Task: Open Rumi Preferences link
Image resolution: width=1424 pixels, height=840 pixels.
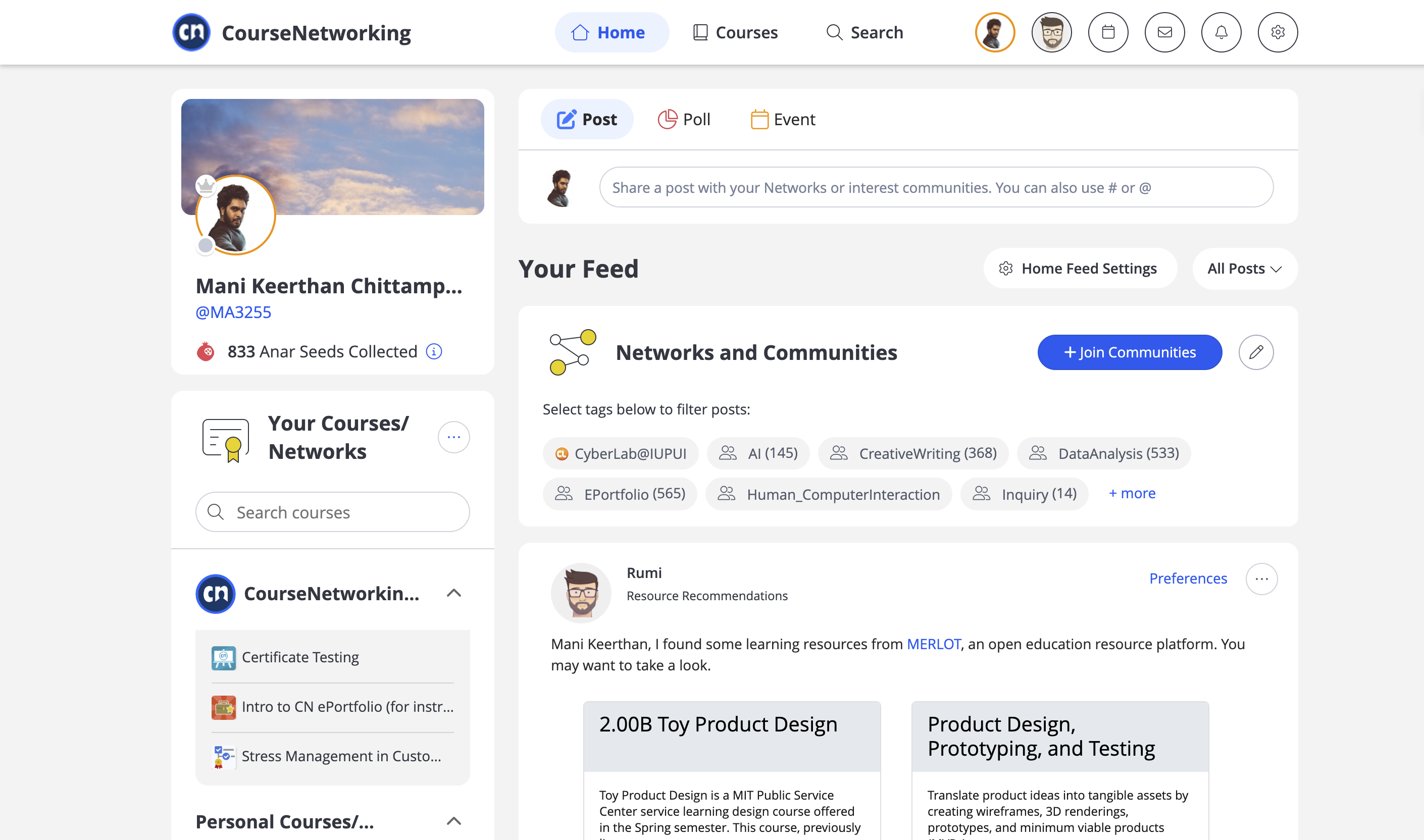Action: coord(1188,579)
